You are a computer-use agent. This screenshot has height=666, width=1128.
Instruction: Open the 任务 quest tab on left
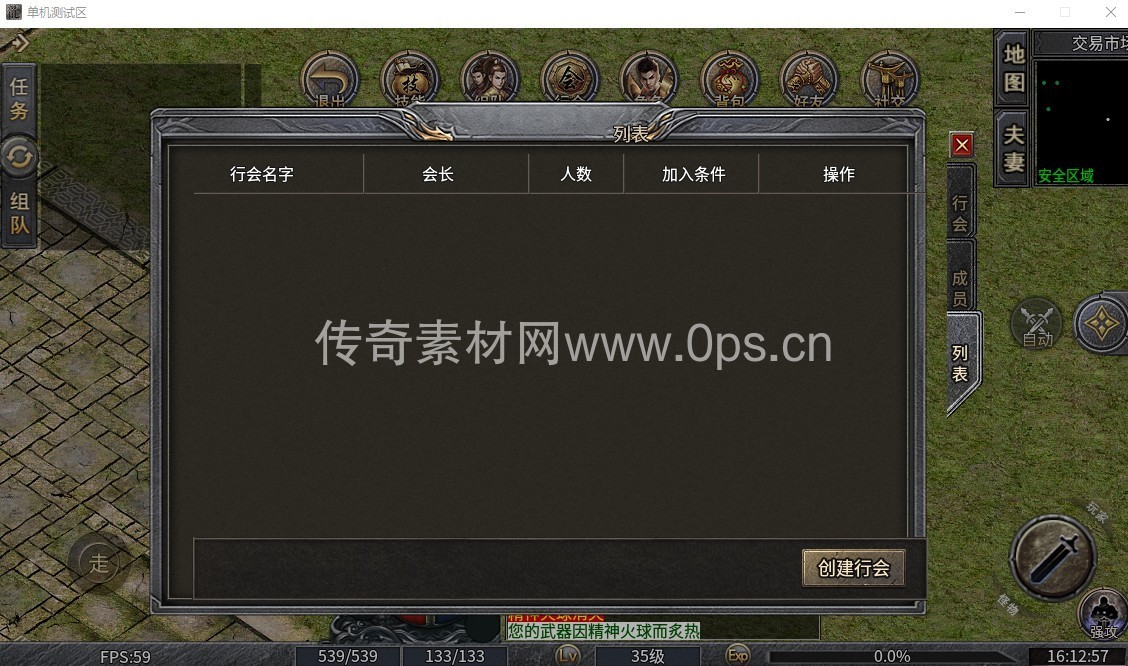tap(19, 99)
